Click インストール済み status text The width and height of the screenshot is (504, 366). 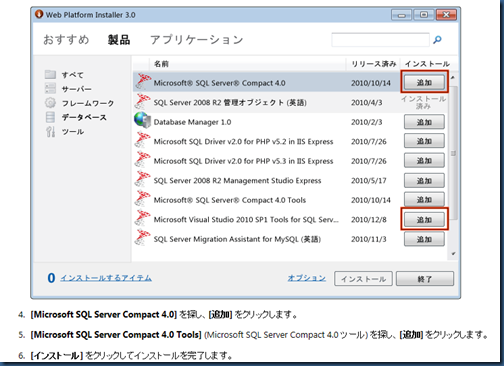click(x=423, y=102)
